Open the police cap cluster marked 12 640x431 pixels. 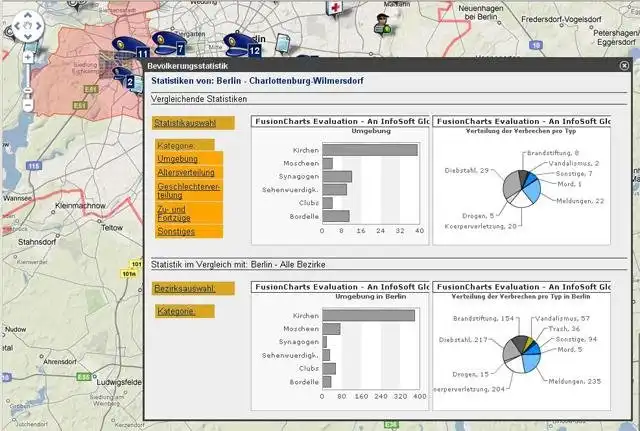click(242, 45)
